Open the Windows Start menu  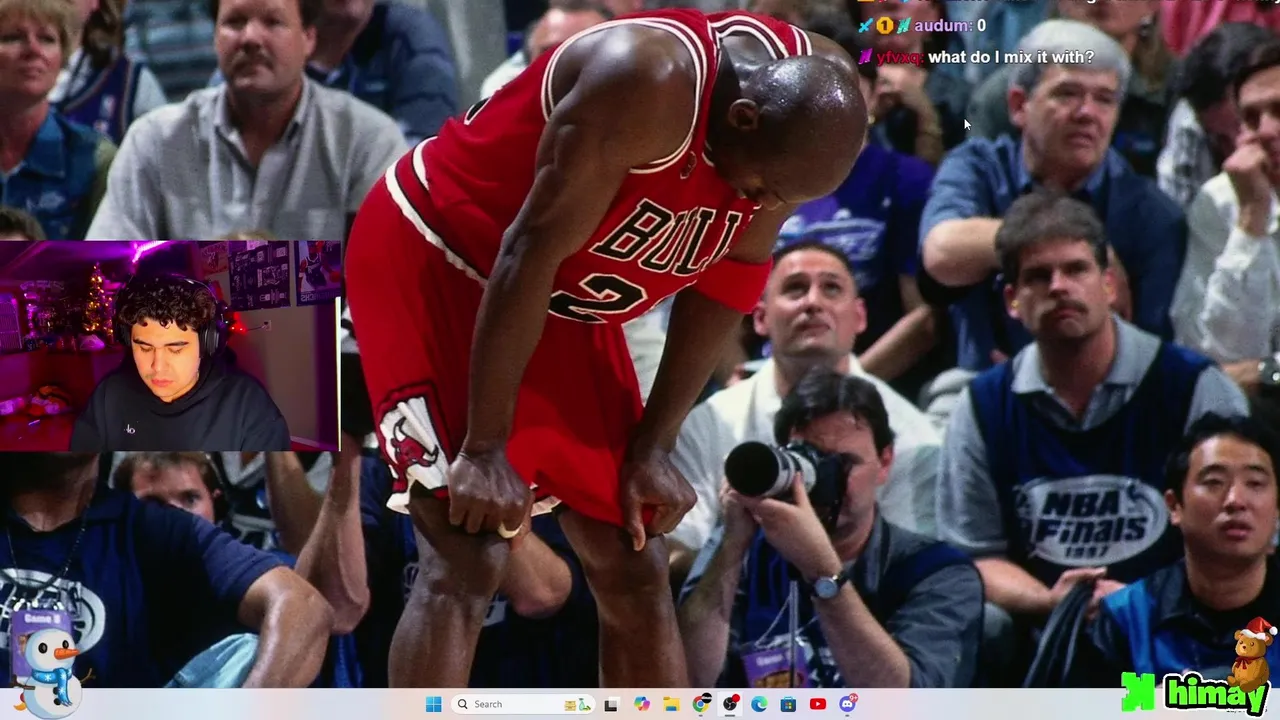(433, 704)
